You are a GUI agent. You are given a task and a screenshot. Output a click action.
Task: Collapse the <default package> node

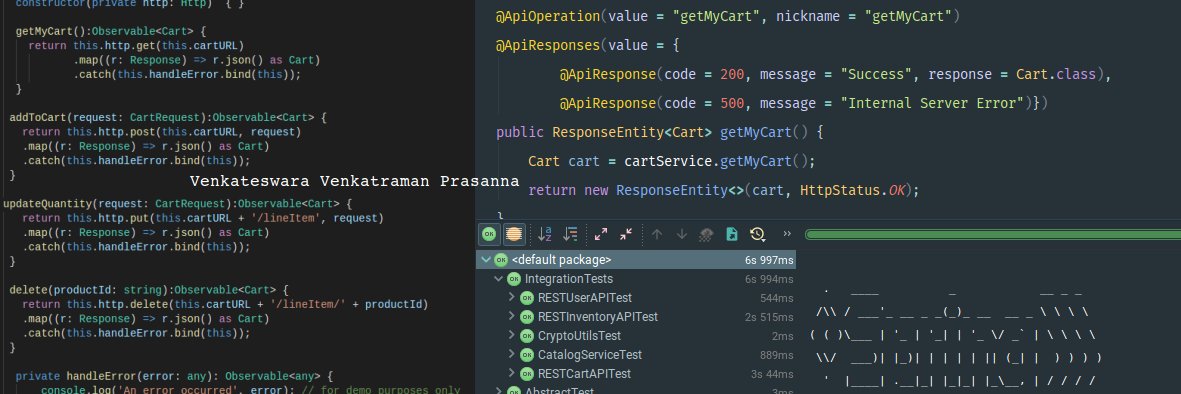pyautogui.click(x=486, y=260)
